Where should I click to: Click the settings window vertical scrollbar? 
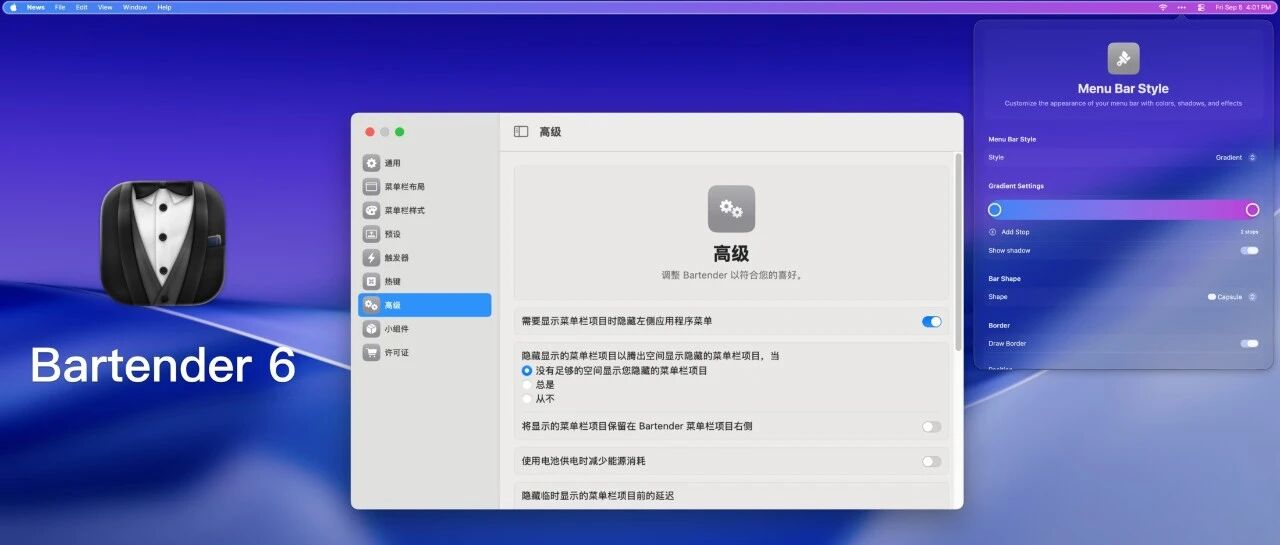[958, 252]
